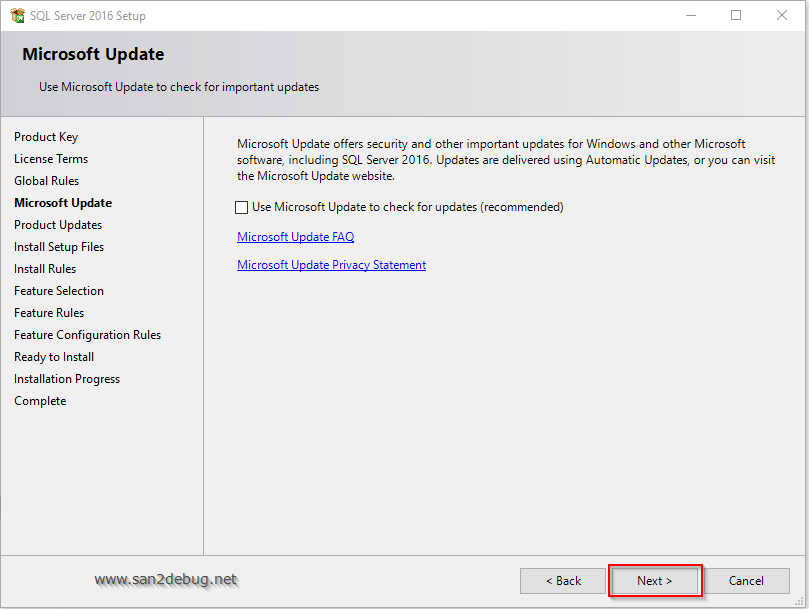Viewport: 809px width, 609px height.
Task: Select the Complete step
Action: coord(40,401)
